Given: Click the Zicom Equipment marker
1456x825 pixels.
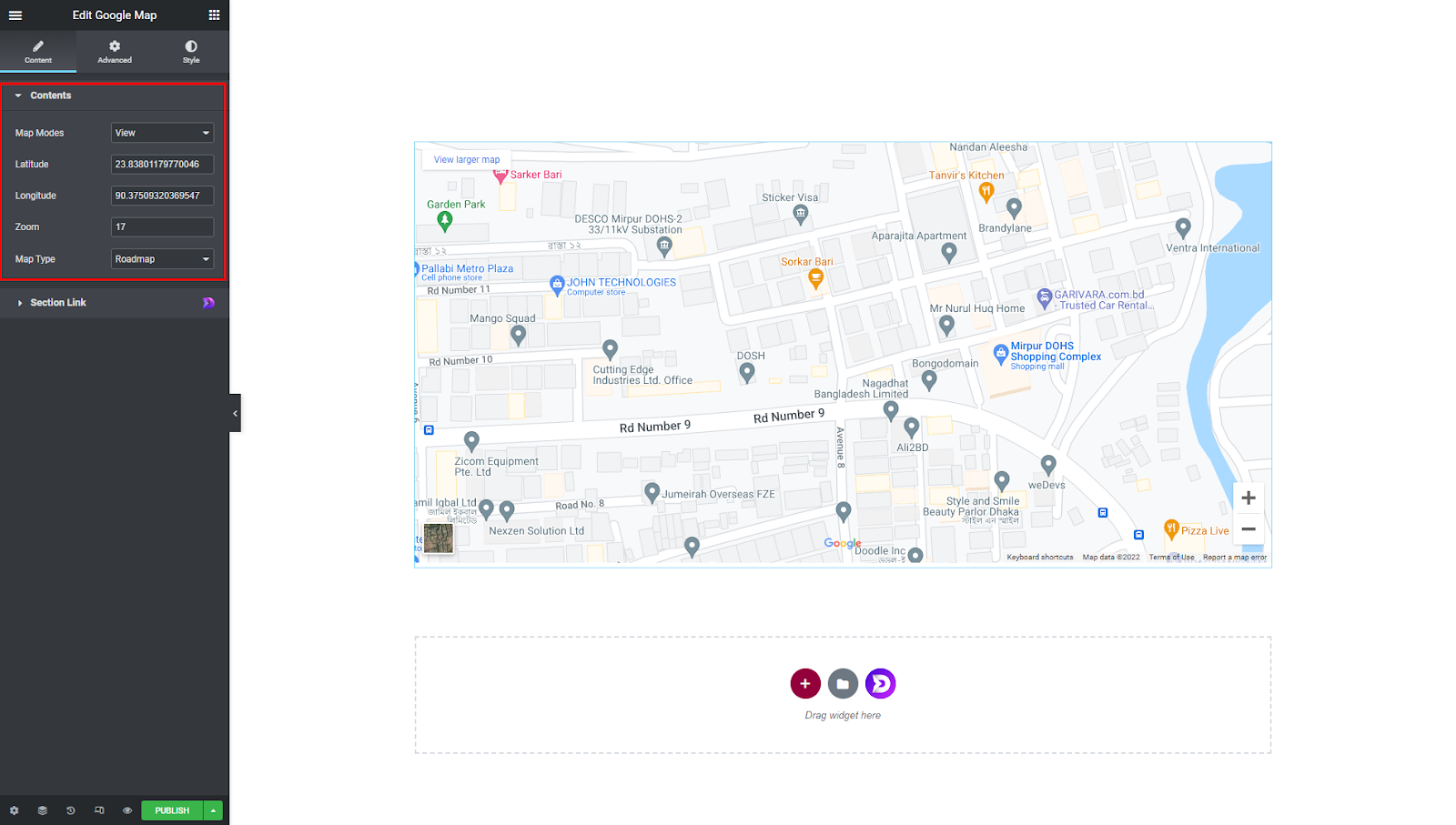Looking at the screenshot, I should [x=471, y=441].
